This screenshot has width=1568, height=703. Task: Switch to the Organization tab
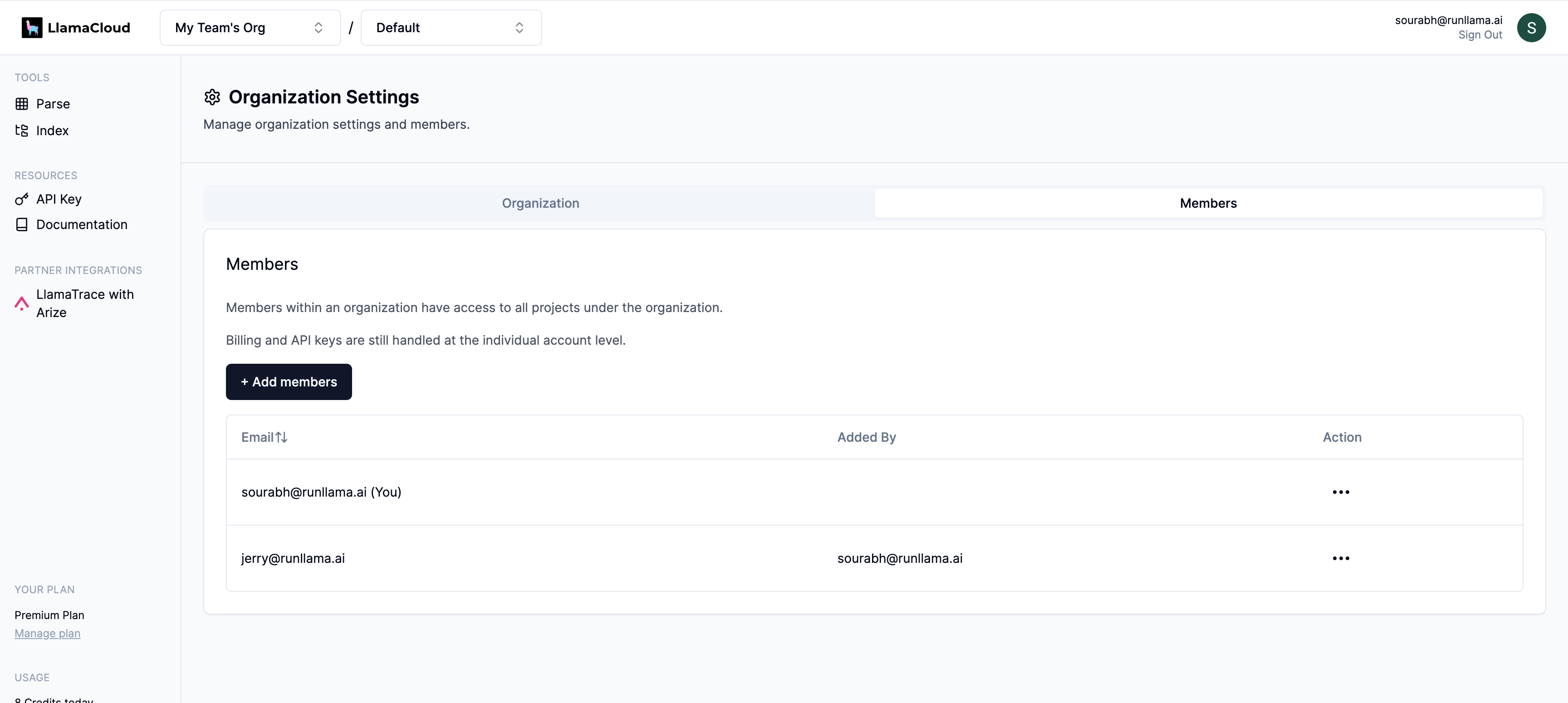tap(540, 203)
